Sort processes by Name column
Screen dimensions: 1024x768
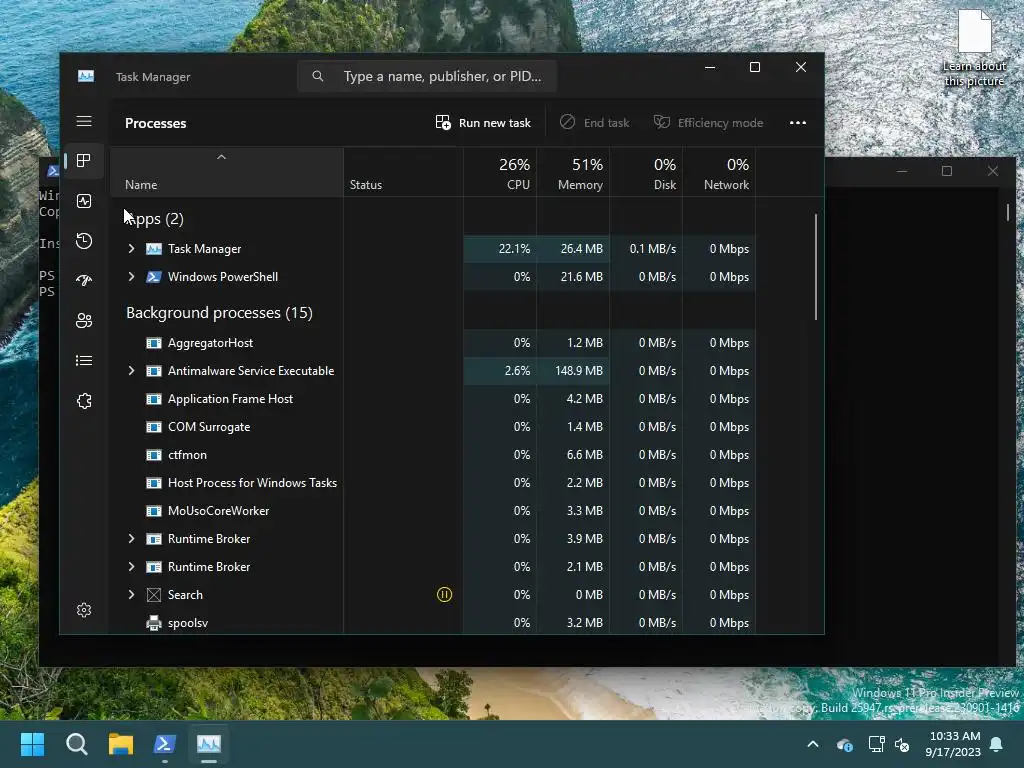227,172
